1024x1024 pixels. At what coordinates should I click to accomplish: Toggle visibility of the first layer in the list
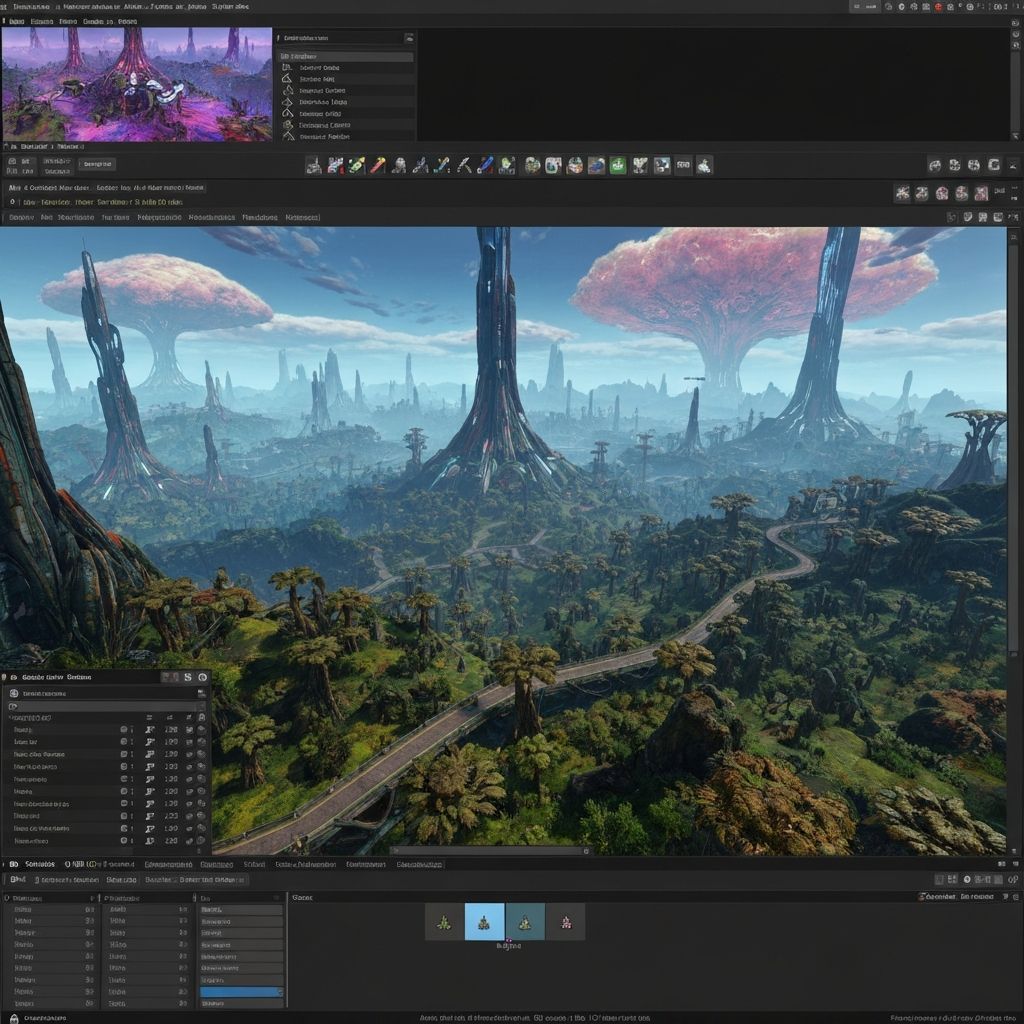pos(123,729)
